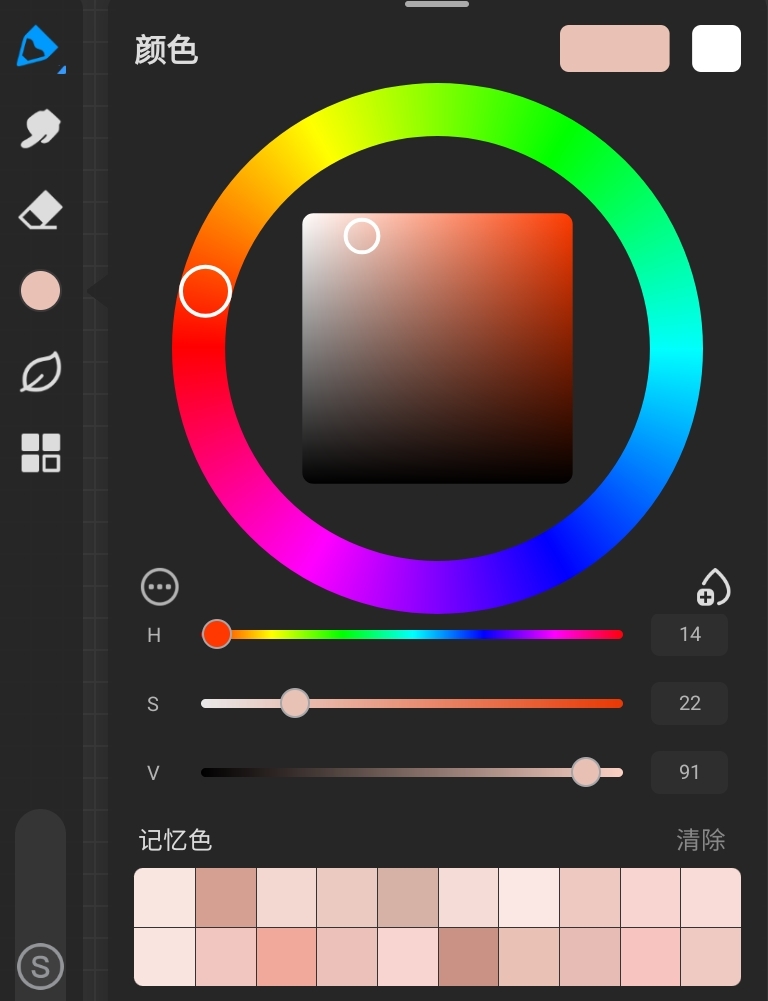Pick the first memory color swatch
This screenshot has height=1001, width=768.
(x=165, y=898)
